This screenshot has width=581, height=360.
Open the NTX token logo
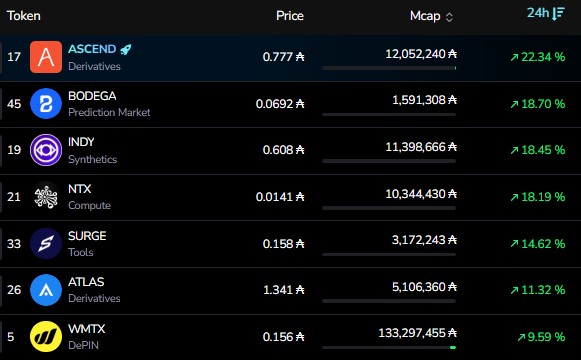click(x=46, y=197)
